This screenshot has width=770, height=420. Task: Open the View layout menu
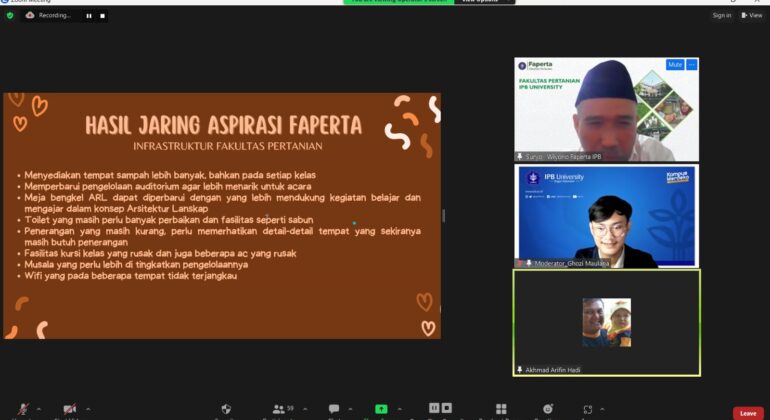coord(752,16)
